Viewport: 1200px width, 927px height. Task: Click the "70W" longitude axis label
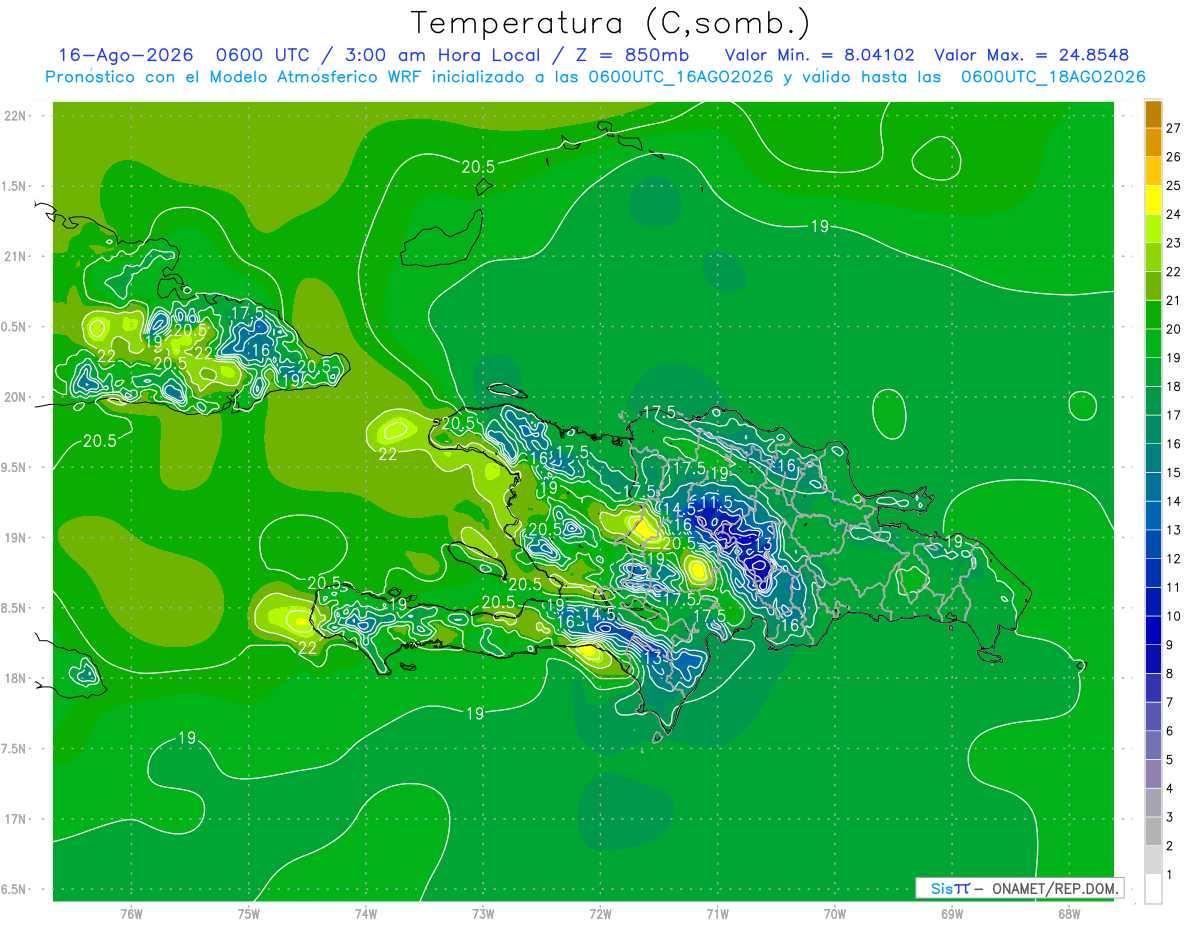pyautogui.click(x=835, y=913)
